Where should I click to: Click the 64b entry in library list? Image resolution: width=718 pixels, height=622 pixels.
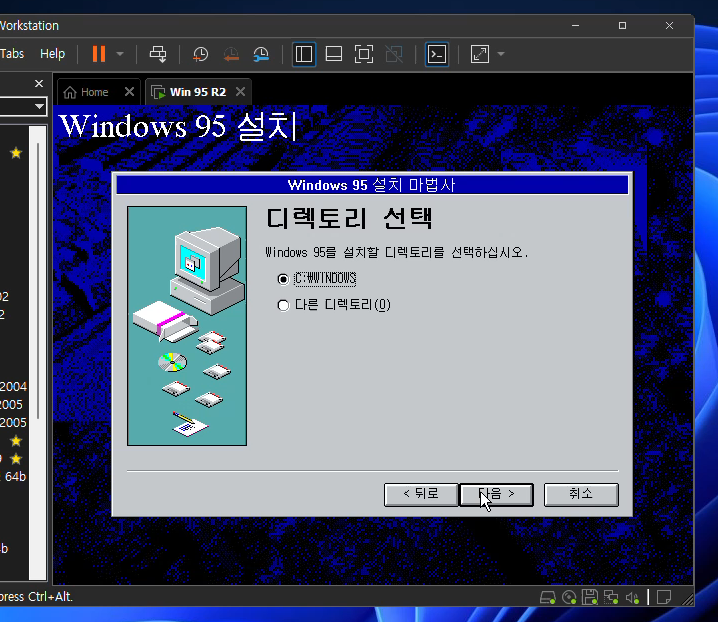(15, 477)
